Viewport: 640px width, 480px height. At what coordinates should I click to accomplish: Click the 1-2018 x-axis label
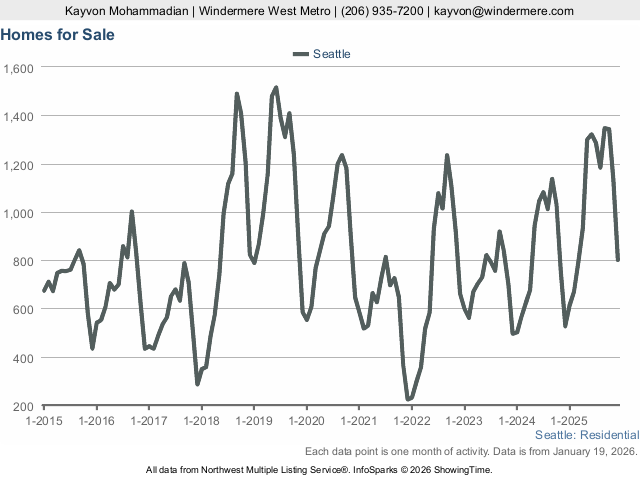(201, 421)
